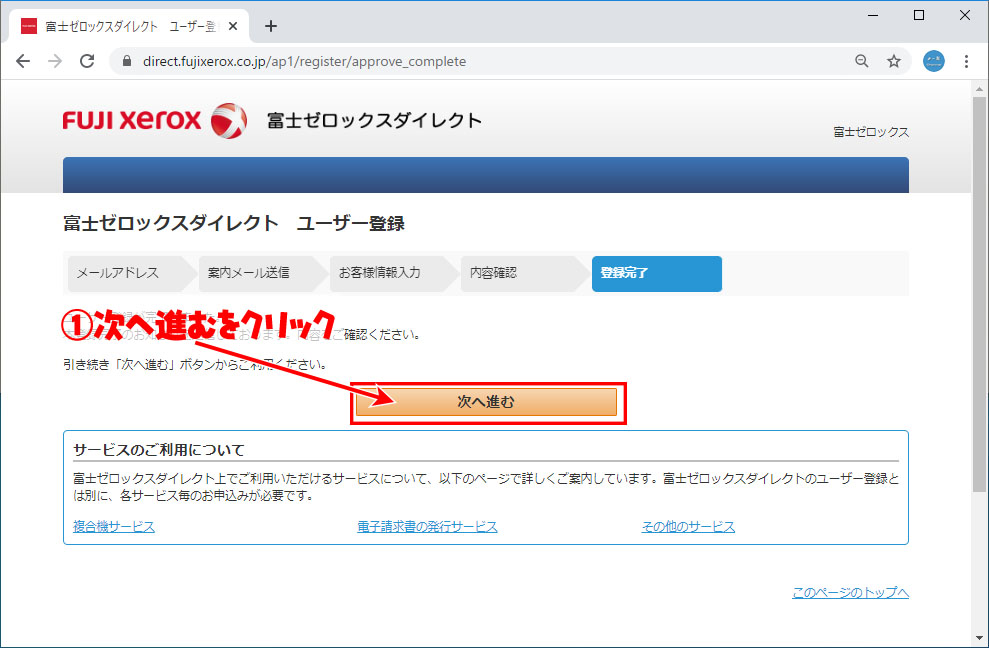Click the scrollbar down arrow
The height and width of the screenshot is (648, 989).
[979, 637]
